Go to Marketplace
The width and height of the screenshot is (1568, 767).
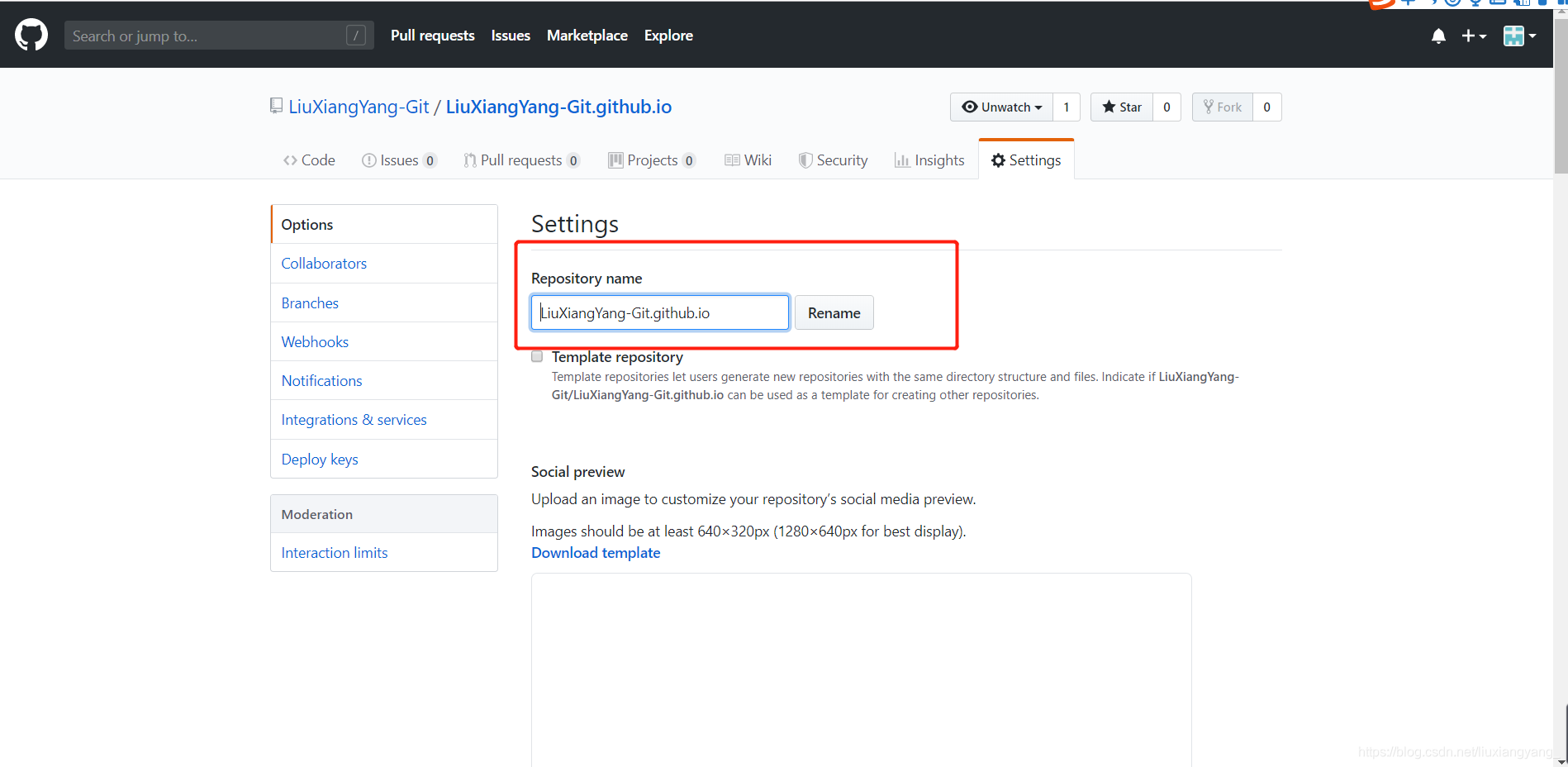coord(587,36)
